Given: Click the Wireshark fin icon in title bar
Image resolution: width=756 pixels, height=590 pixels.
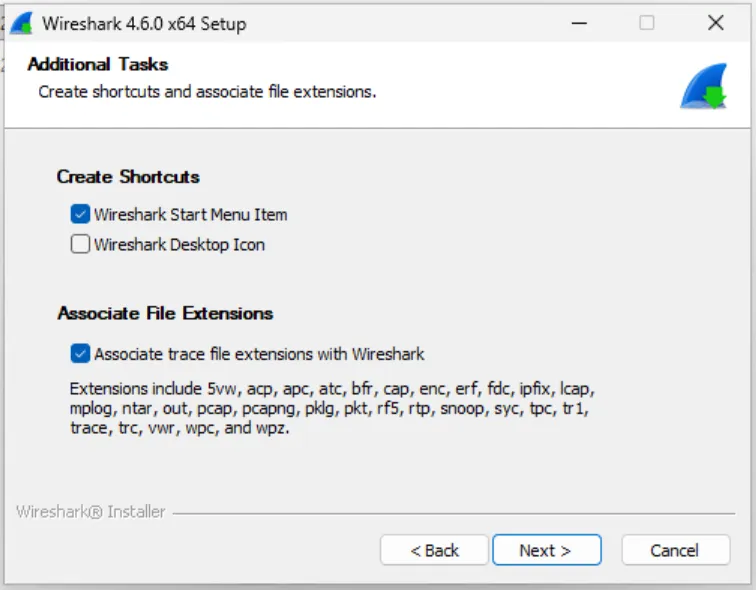Looking at the screenshot, I should pyautogui.click(x=22, y=22).
